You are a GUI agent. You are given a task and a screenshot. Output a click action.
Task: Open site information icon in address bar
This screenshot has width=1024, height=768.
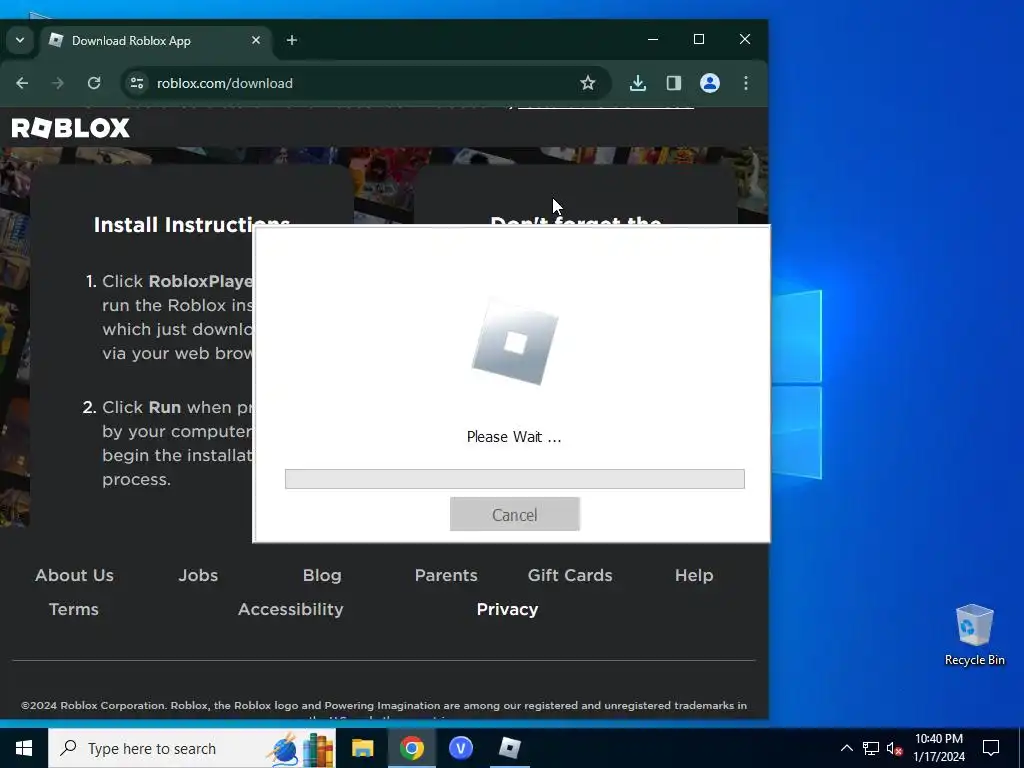coord(136,83)
